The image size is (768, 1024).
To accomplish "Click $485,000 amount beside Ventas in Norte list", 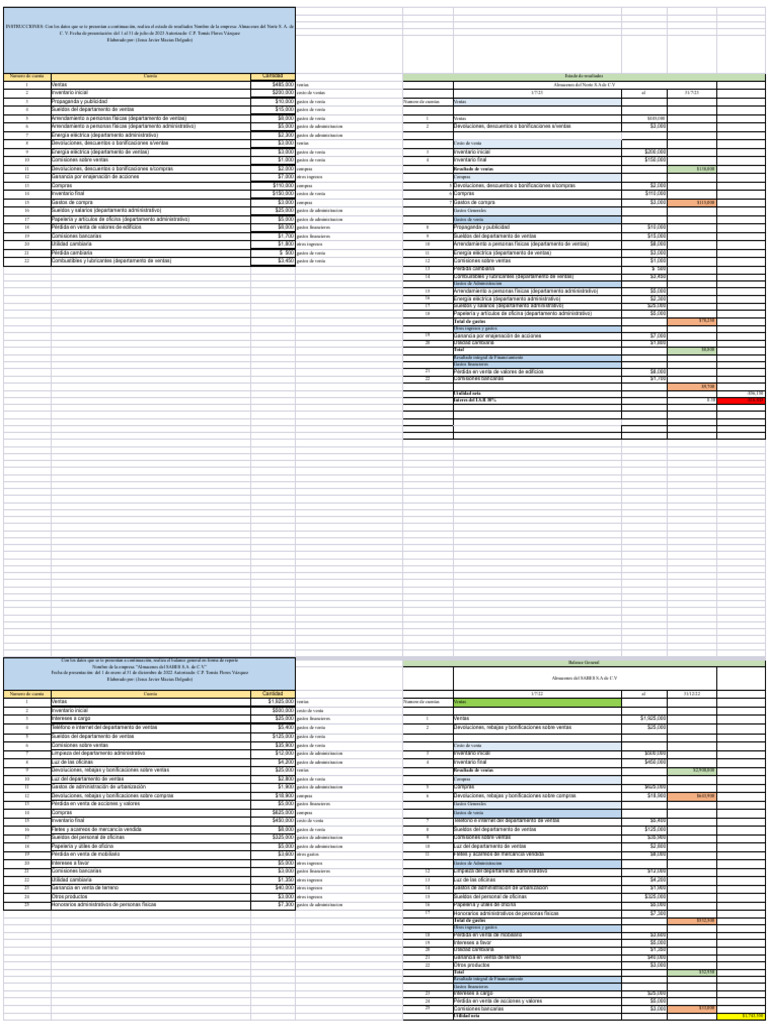I will 273,85.
